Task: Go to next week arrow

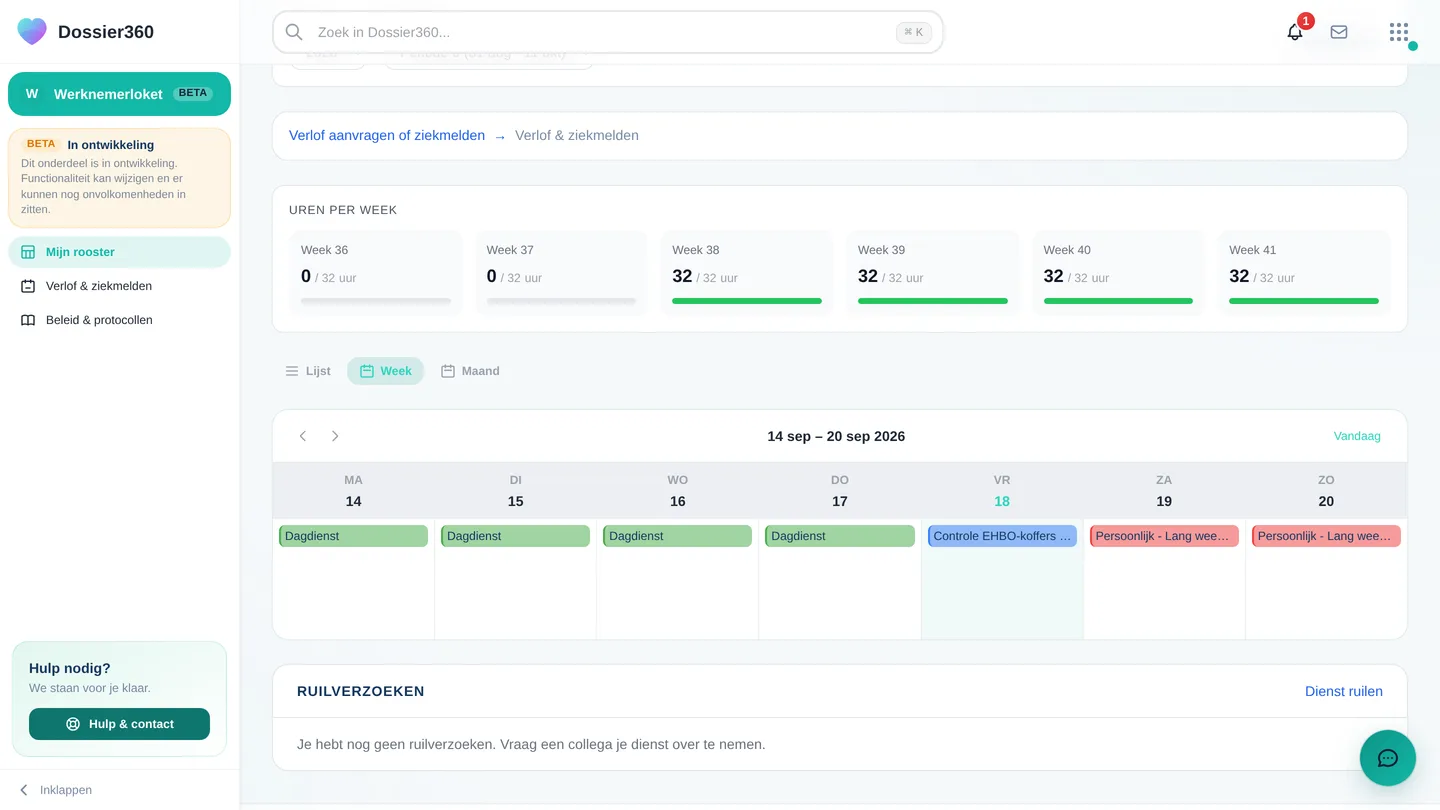Action: [335, 436]
